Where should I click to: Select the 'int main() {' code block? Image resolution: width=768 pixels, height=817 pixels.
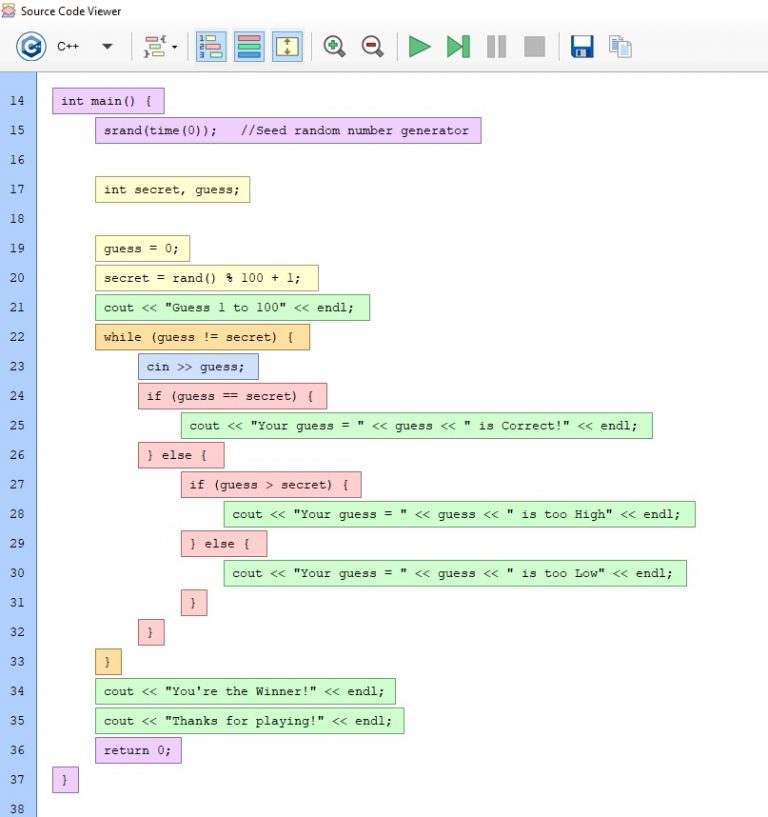(108, 101)
